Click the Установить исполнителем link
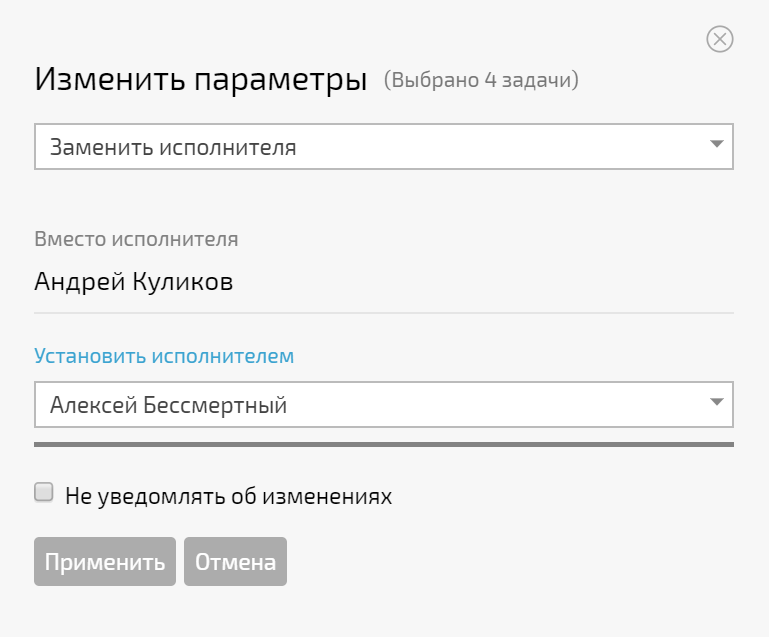Image resolution: width=769 pixels, height=637 pixels. point(164,356)
